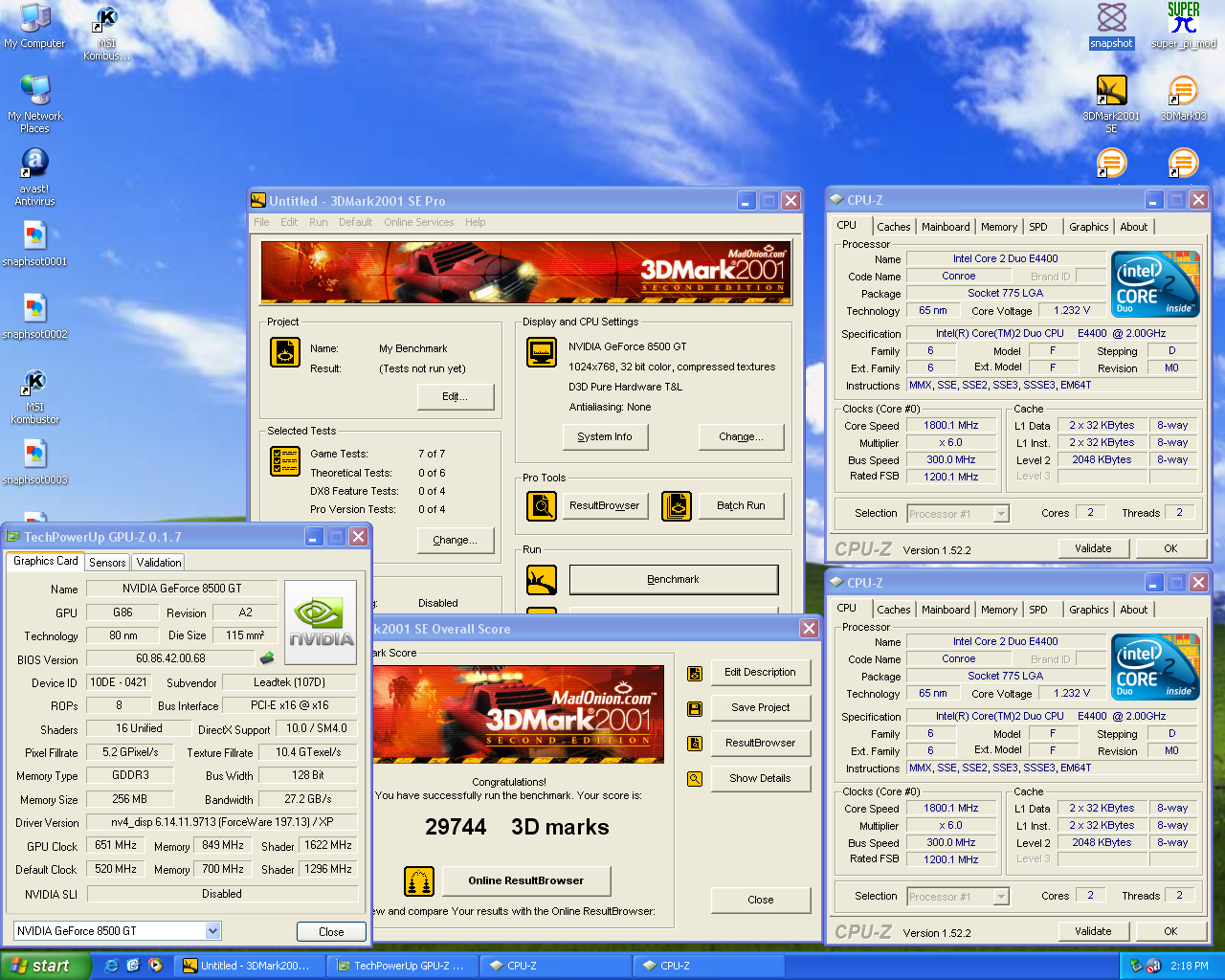
Task: Click Intel Core 2 Duo logo in upper CPU-Z
Action: (x=1155, y=284)
